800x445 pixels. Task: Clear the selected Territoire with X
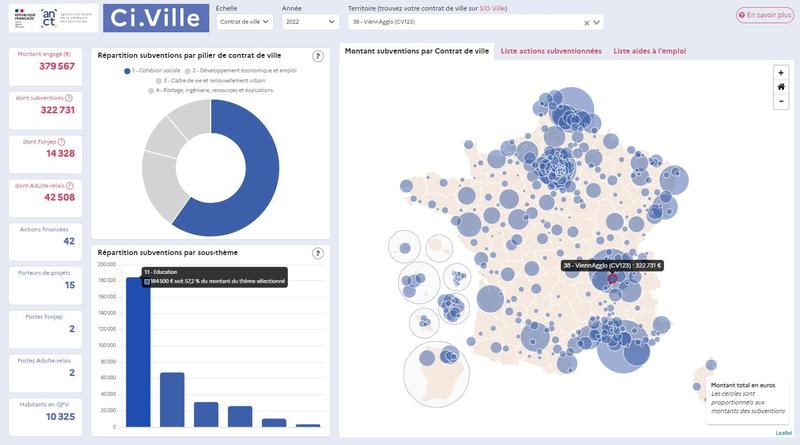click(586, 22)
